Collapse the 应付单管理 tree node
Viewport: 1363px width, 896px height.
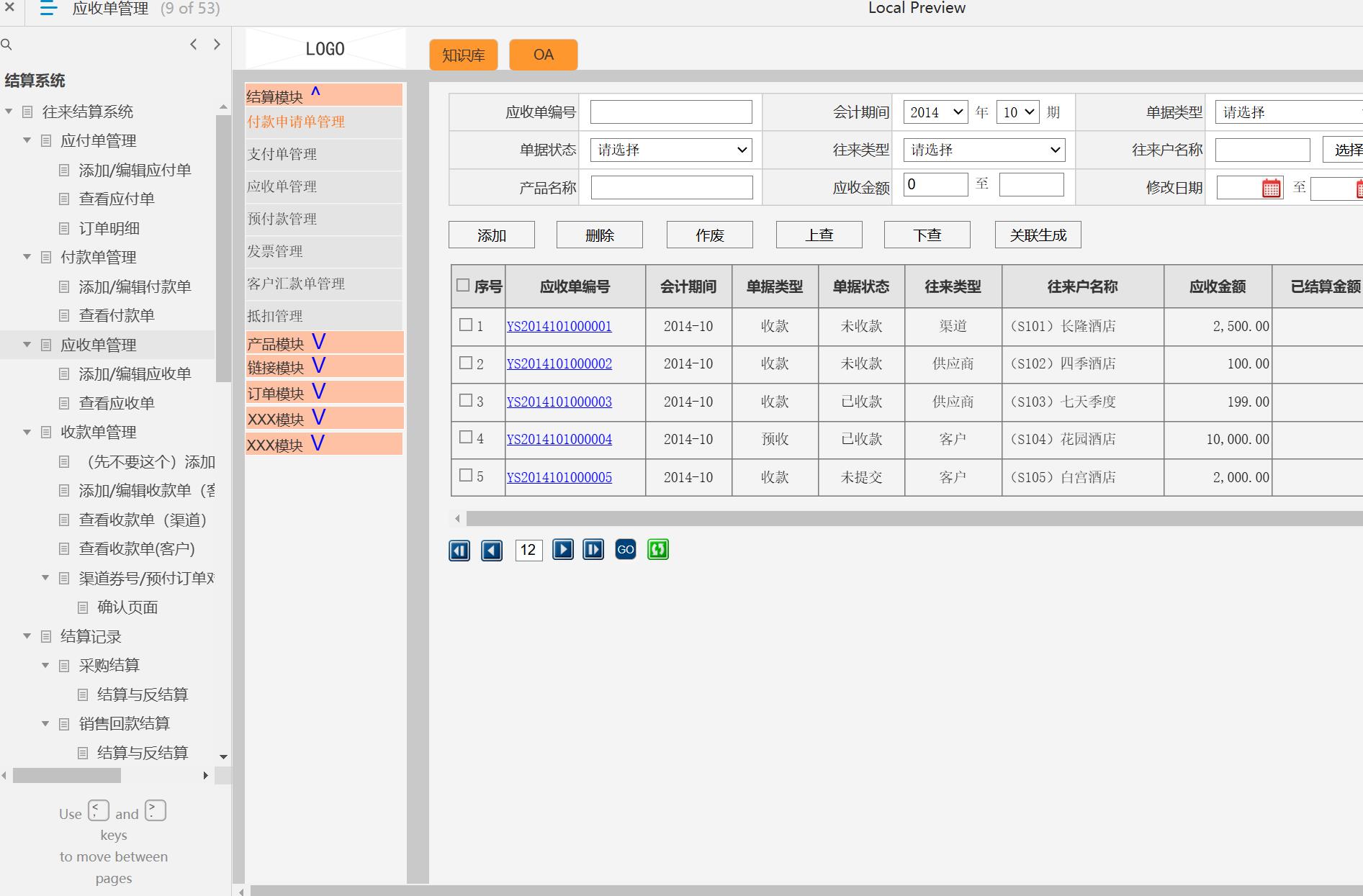click(x=27, y=140)
